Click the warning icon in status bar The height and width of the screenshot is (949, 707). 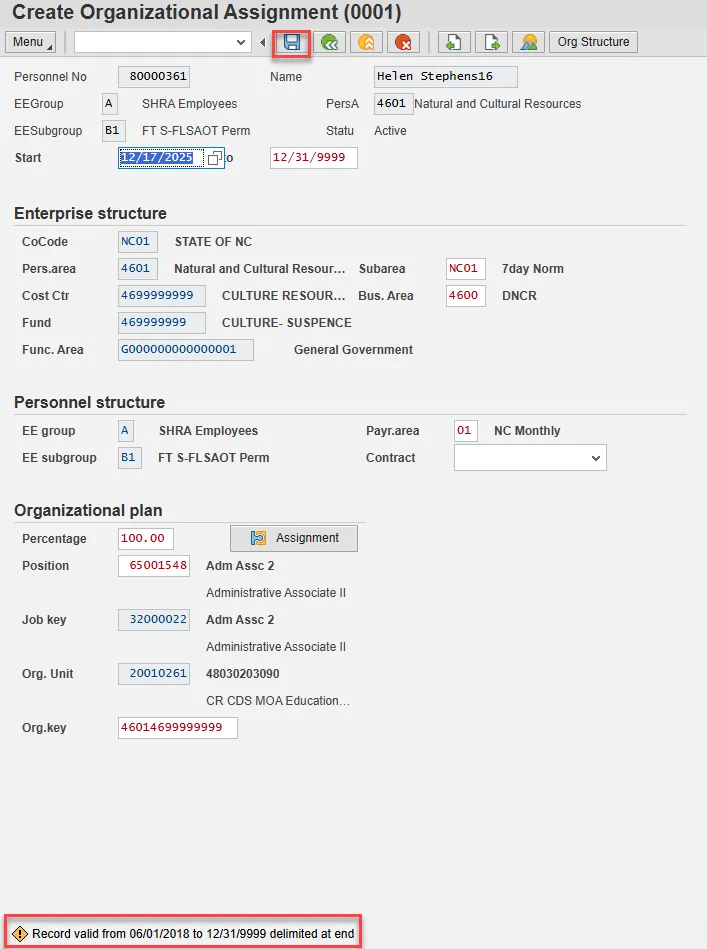pos(20,934)
